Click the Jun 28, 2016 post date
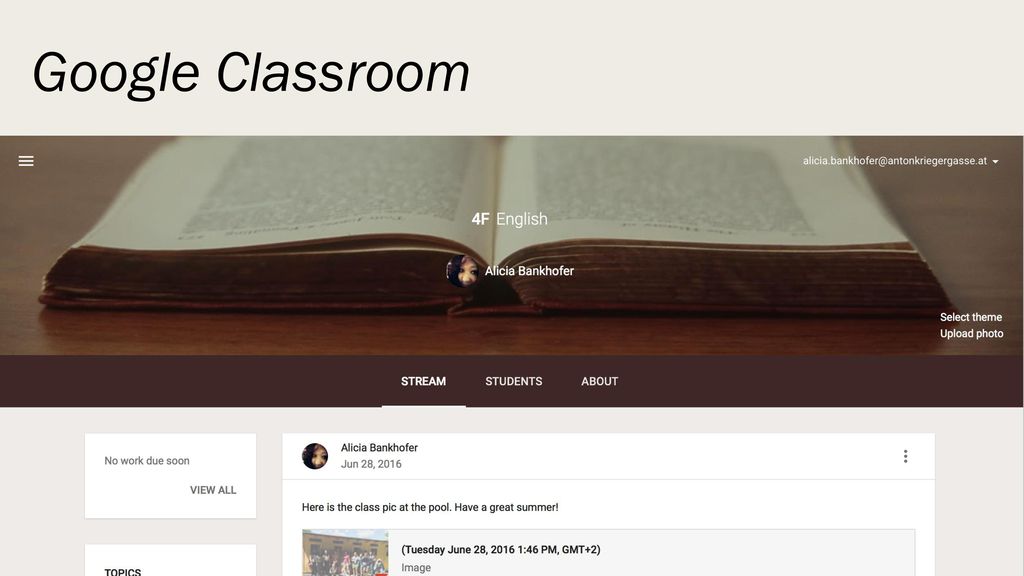The height and width of the screenshot is (576, 1024). coord(371,464)
